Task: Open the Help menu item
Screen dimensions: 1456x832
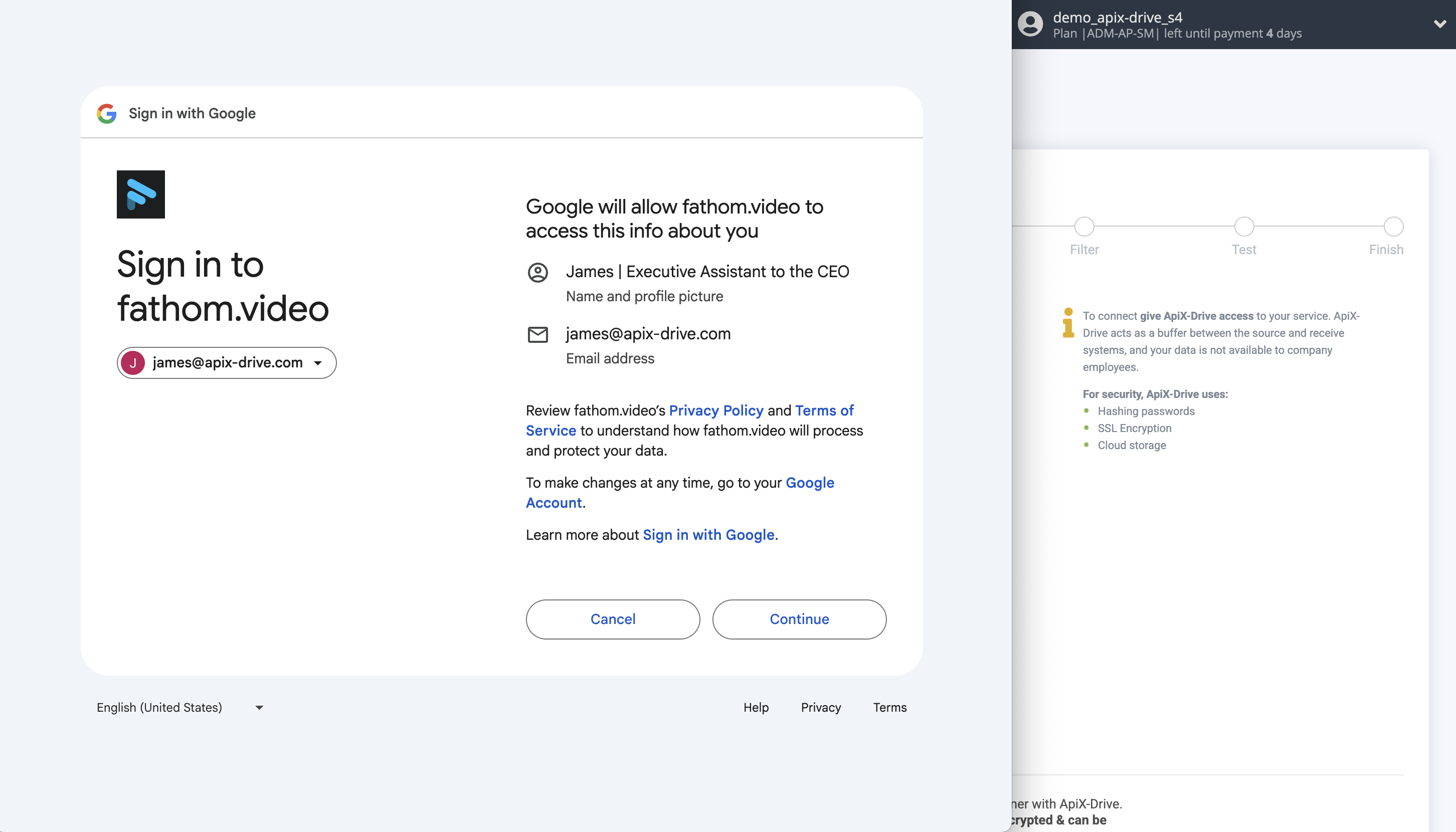Action: coord(756,707)
